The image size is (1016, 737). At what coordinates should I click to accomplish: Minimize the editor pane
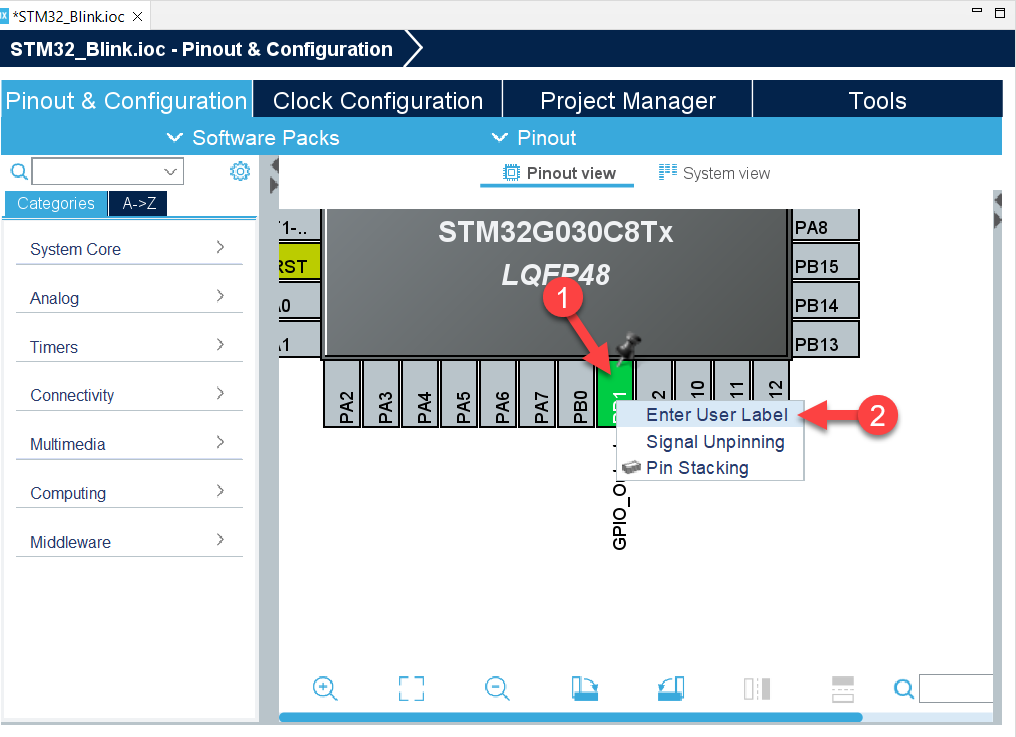[x=976, y=10]
